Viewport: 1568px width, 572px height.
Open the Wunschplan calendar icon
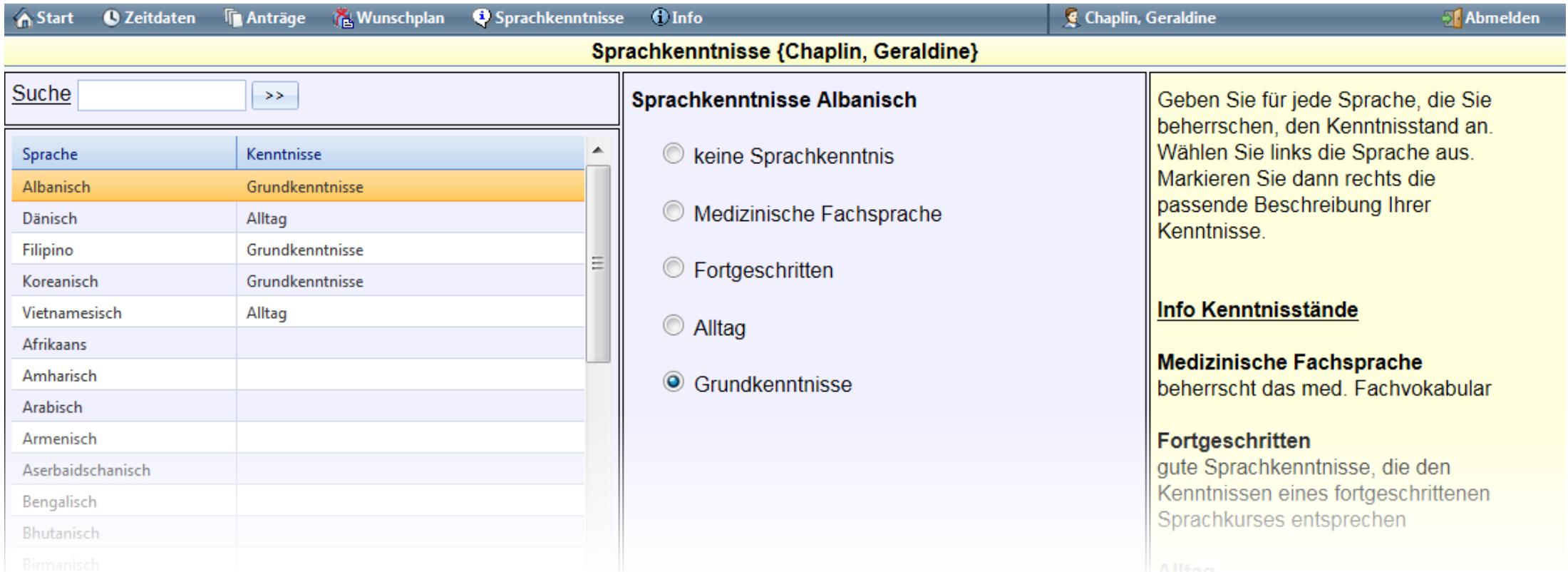344,19
